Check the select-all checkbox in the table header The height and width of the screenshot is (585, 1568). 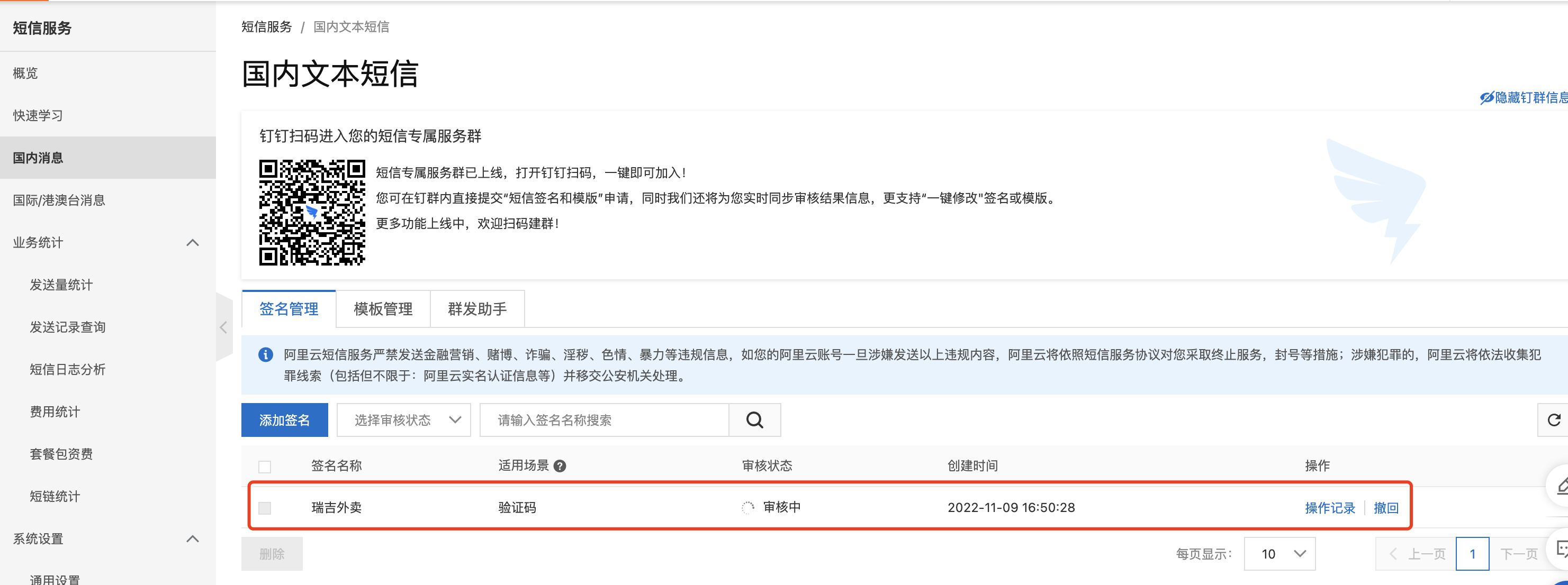pyautogui.click(x=264, y=467)
